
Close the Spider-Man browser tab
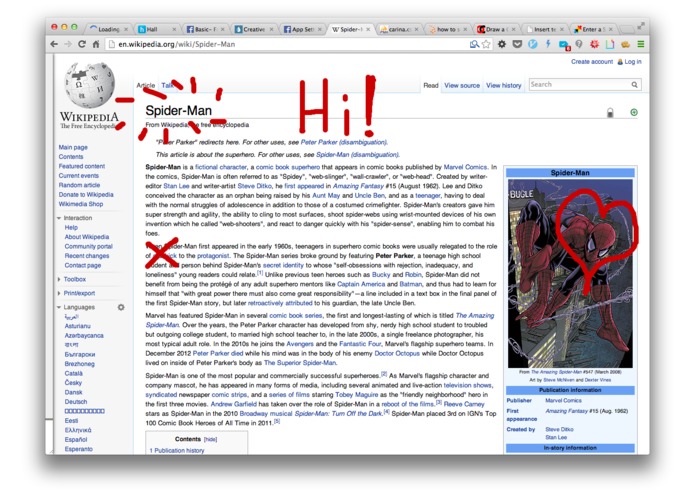(368, 29)
